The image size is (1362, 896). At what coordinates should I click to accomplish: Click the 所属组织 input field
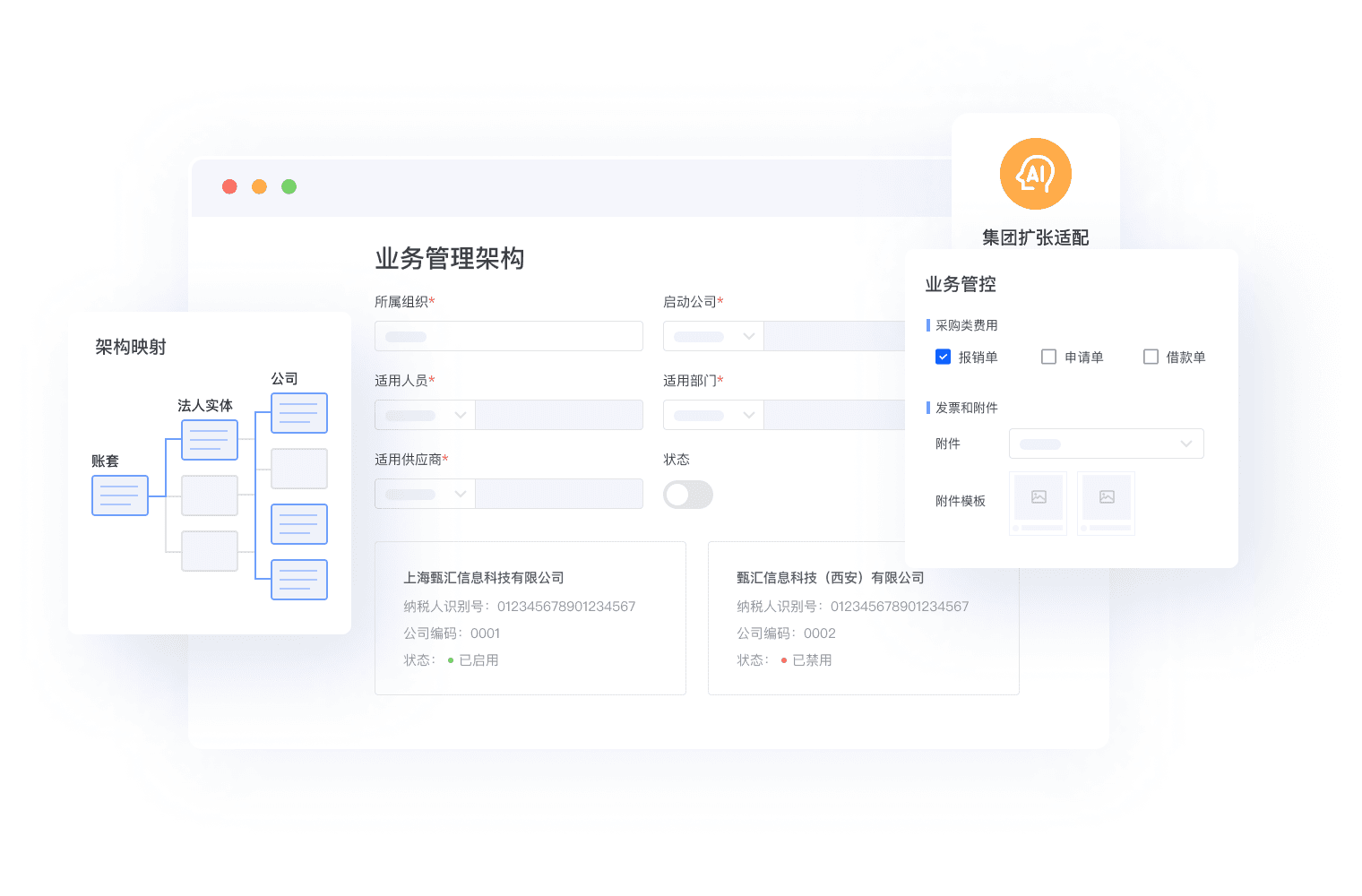[508, 336]
